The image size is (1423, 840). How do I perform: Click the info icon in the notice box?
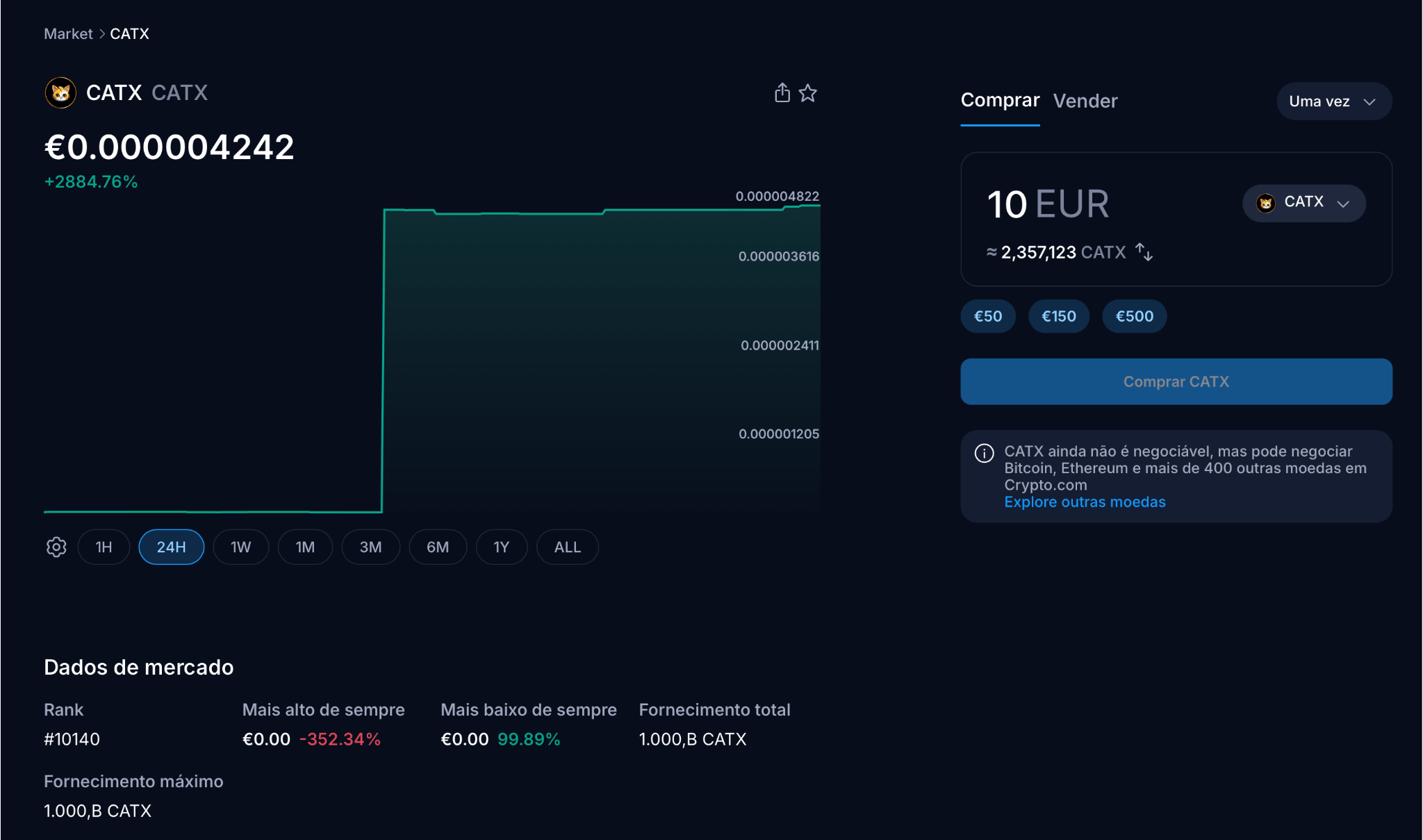[x=983, y=453]
